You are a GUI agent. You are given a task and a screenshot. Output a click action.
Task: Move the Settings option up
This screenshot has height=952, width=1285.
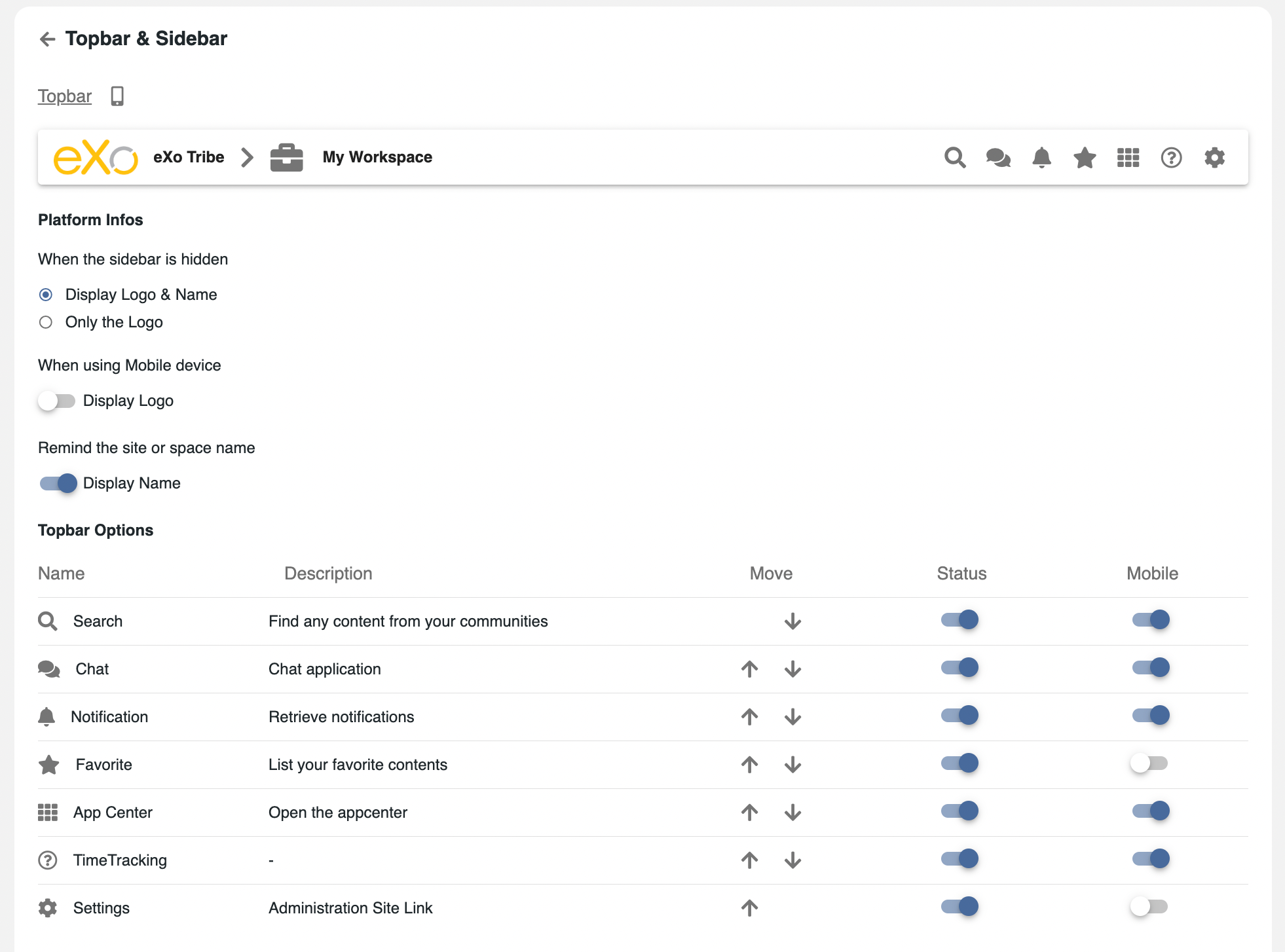click(x=749, y=908)
